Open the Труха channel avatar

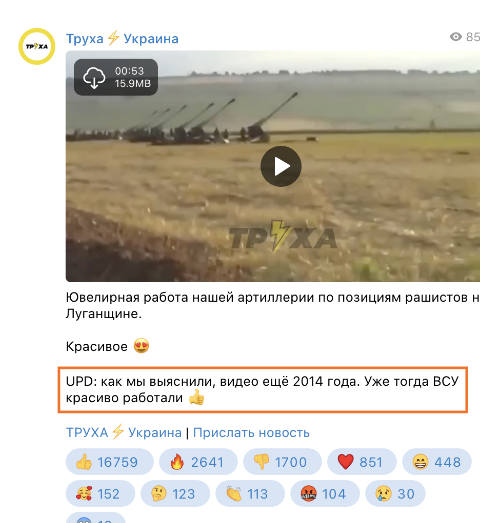(x=37, y=46)
